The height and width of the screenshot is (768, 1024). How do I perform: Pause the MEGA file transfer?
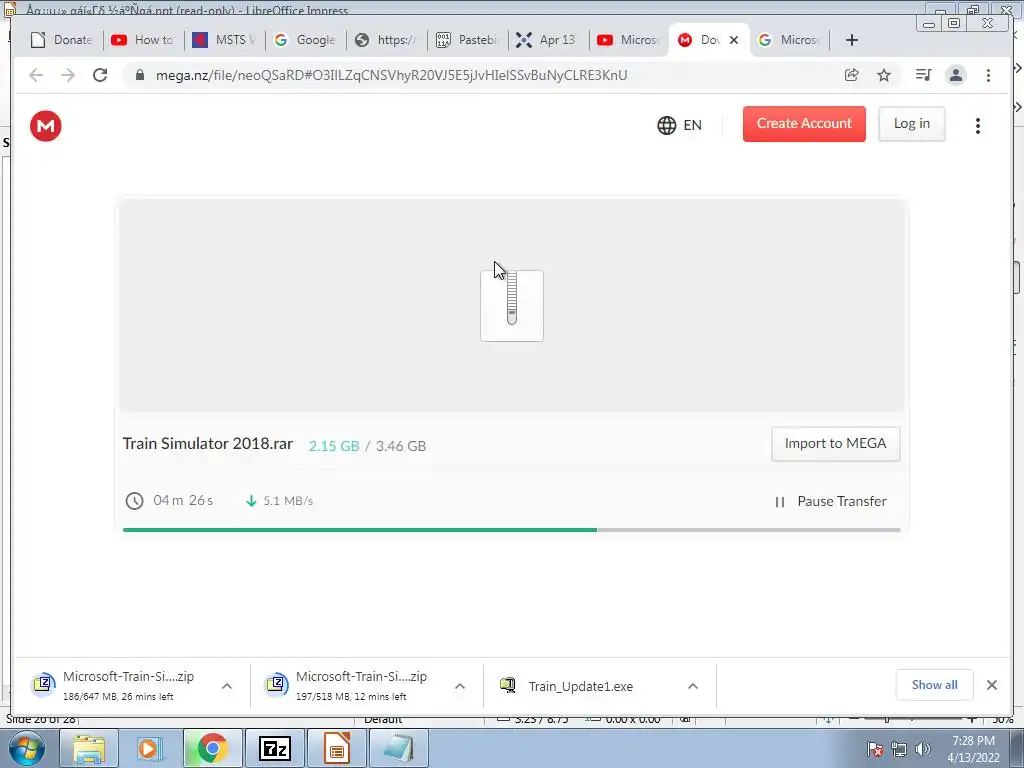[830, 502]
